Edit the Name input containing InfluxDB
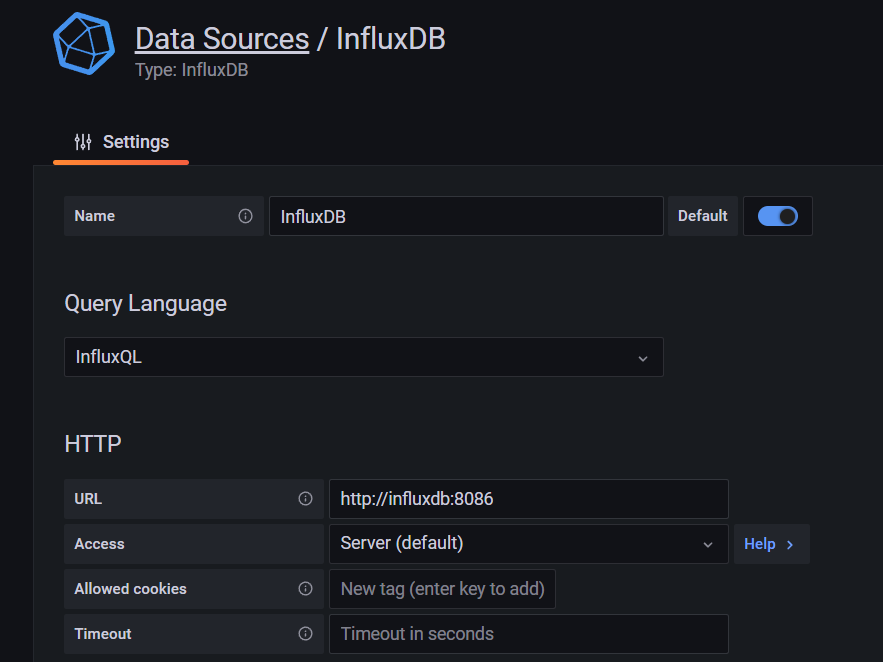Screen dimensions: 883x662 click(466, 216)
